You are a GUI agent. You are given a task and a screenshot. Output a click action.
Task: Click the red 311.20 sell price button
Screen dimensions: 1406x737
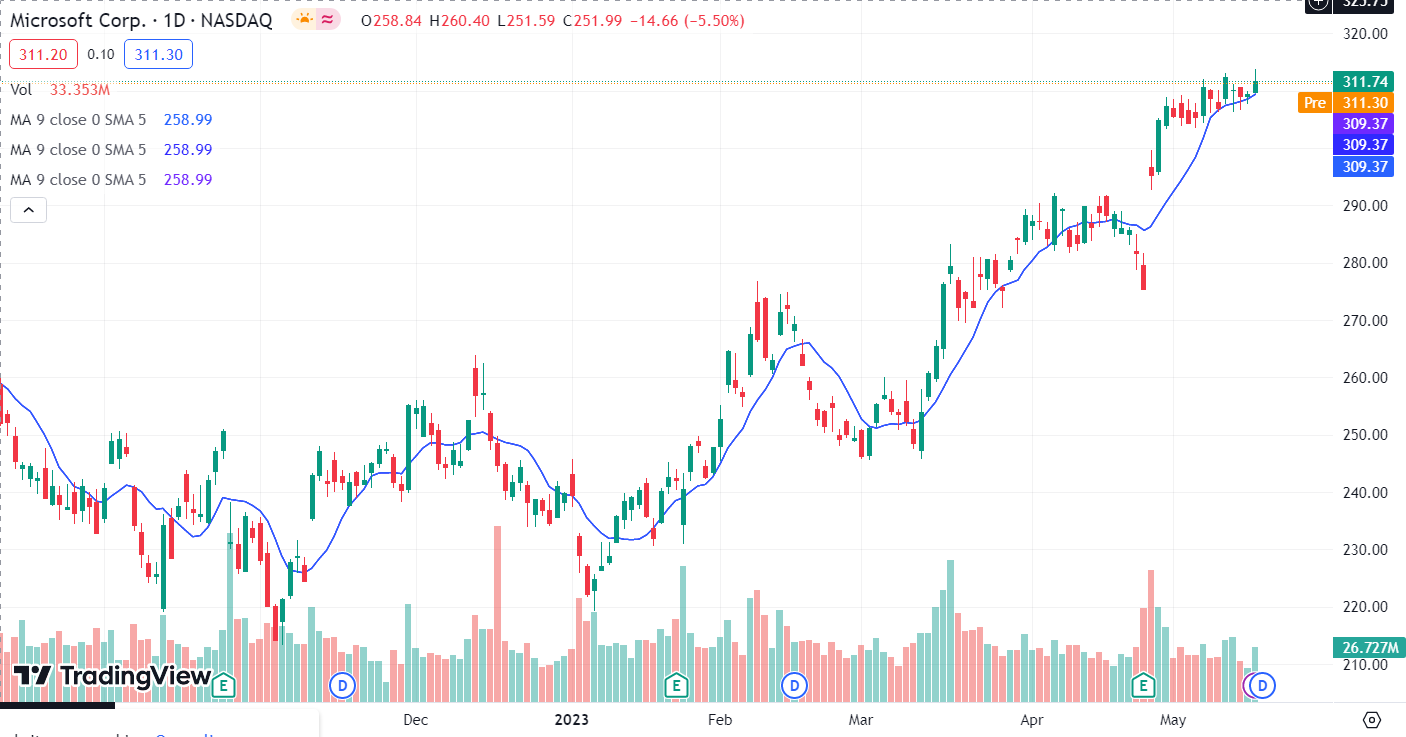point(42,54)
